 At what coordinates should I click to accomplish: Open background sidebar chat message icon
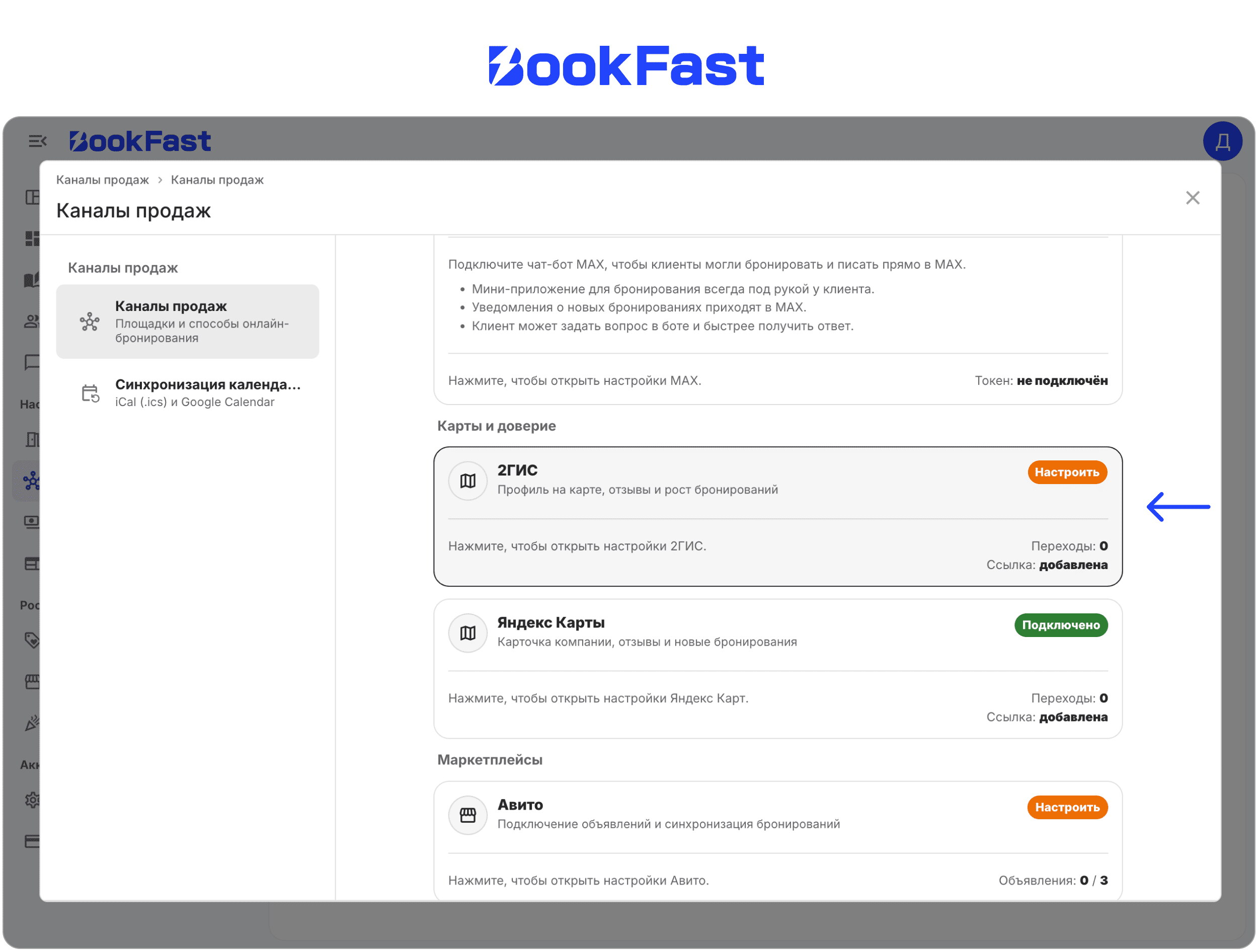tap(32, 362)
